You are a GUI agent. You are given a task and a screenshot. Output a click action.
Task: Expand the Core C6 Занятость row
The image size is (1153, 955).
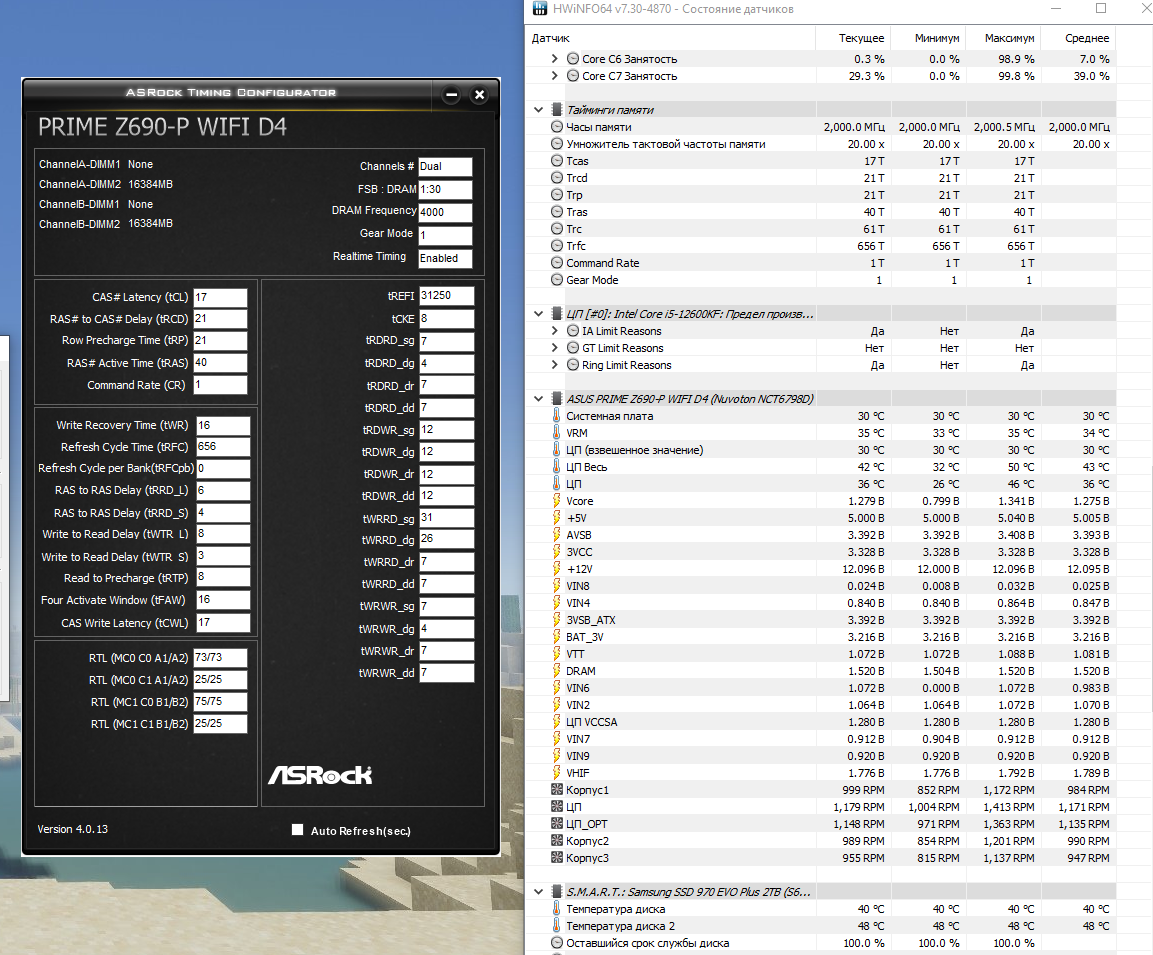(x=554, y=59)
